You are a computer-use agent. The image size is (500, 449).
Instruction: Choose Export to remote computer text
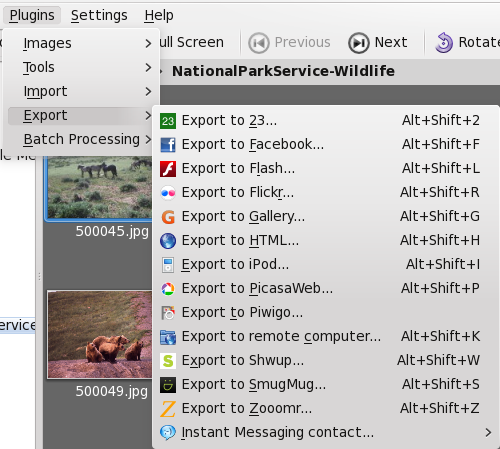[281, 337]
